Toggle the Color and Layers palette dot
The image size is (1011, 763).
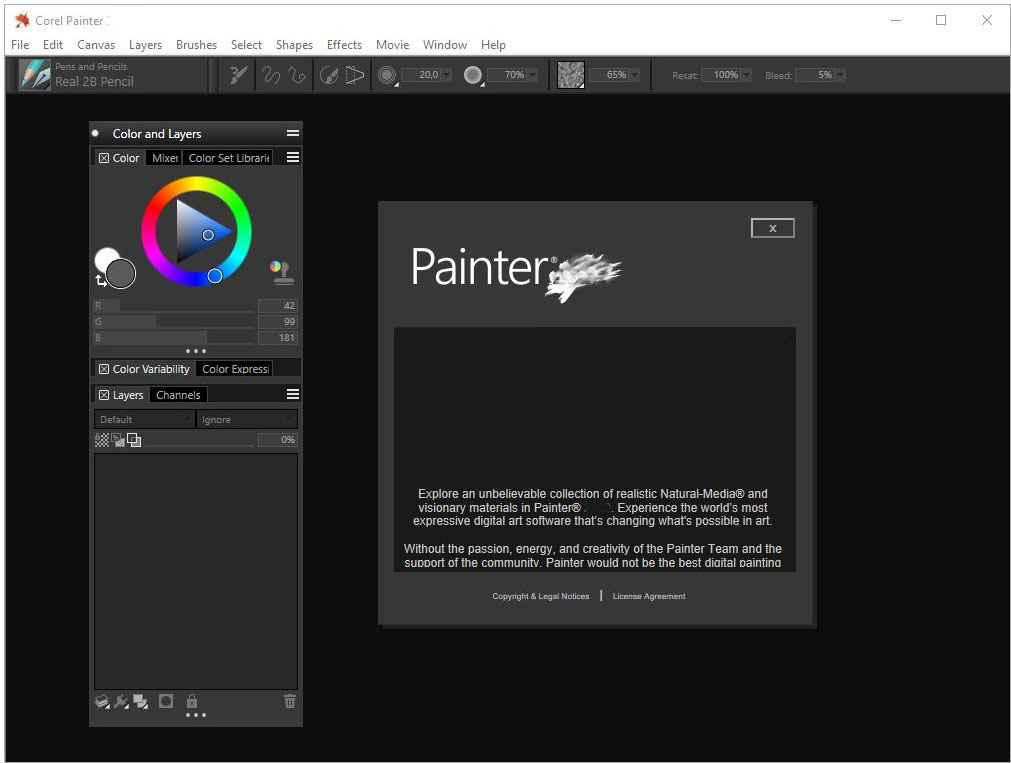click(95, 134)
